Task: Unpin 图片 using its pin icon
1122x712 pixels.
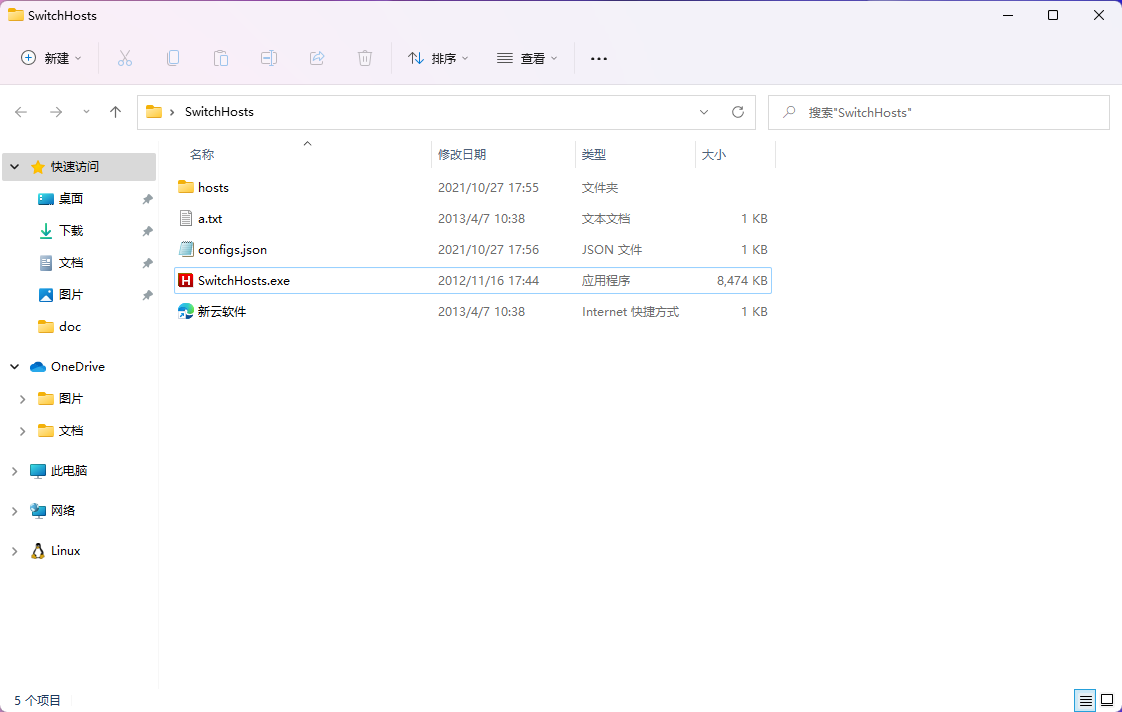Action: 147,295
